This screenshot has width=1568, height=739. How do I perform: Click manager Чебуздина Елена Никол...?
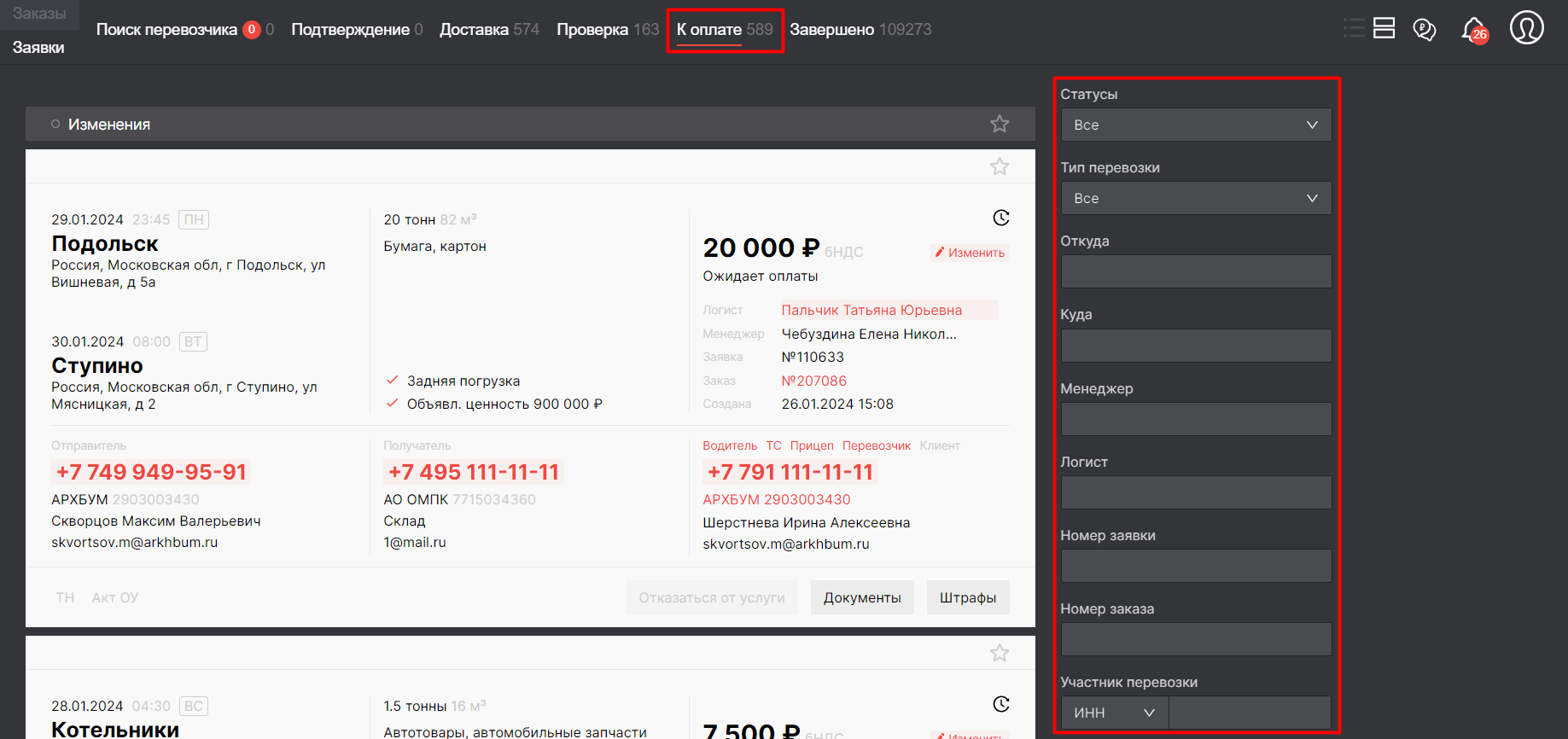pyautogui.click(x=869, y=334)
